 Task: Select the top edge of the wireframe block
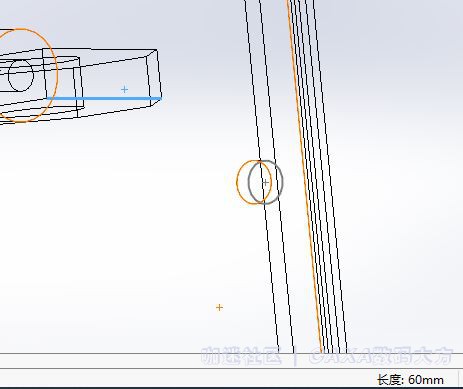coord(100,49)
